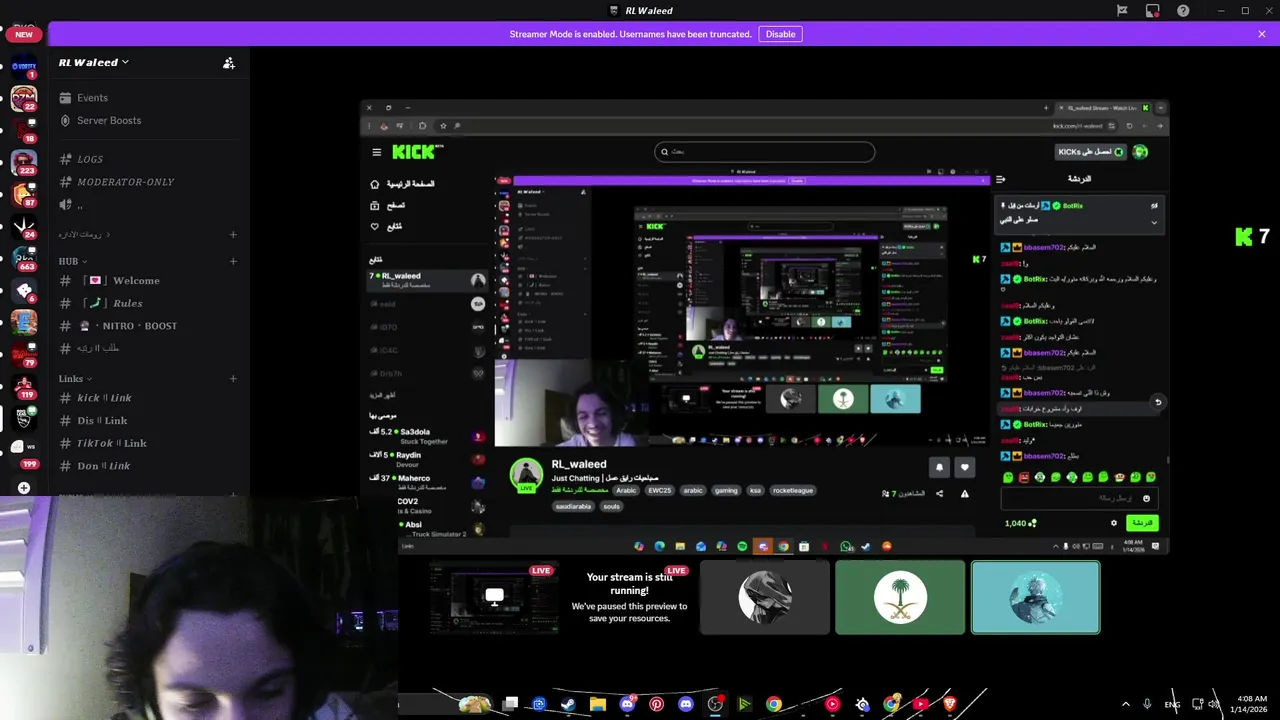The image size is (1280, 720).
Task: Open Kick hamburger menu in shared stream
Action: pyautogui.click(x=376, y=152)
